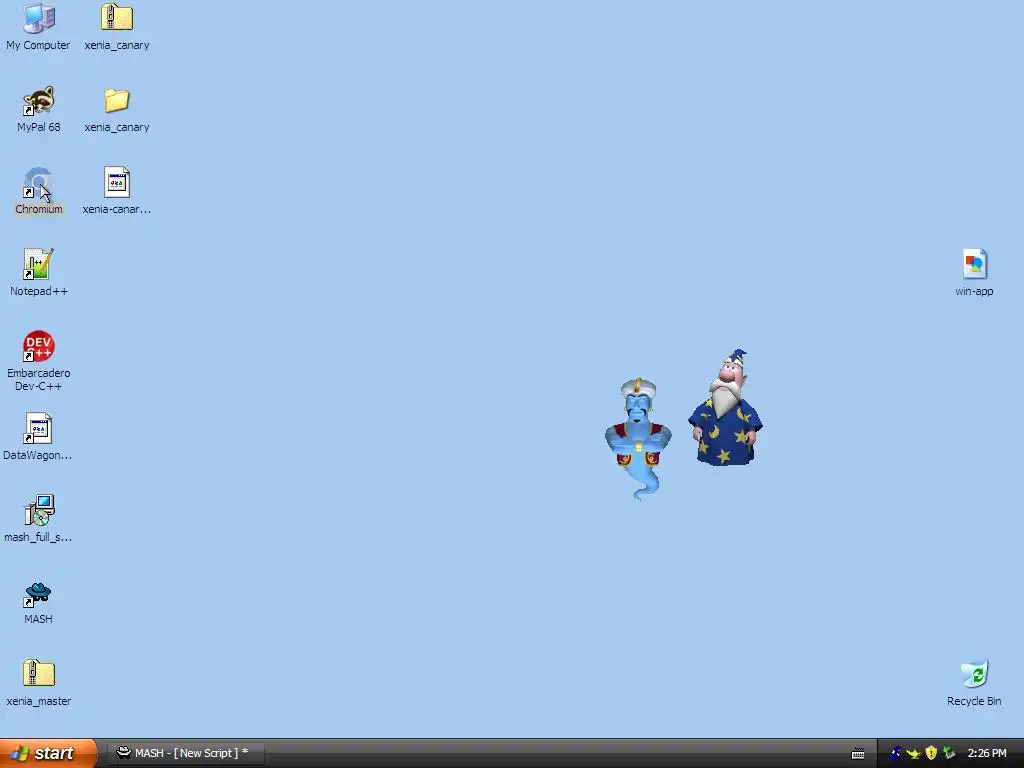This screenshot has height=768, width=1024.
Task: Click the wizard tray icon
Action: [x=896, y=753]
